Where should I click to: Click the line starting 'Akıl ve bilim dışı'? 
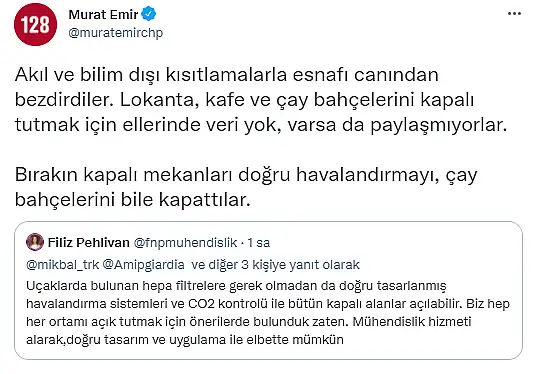(x=226, y=75)
